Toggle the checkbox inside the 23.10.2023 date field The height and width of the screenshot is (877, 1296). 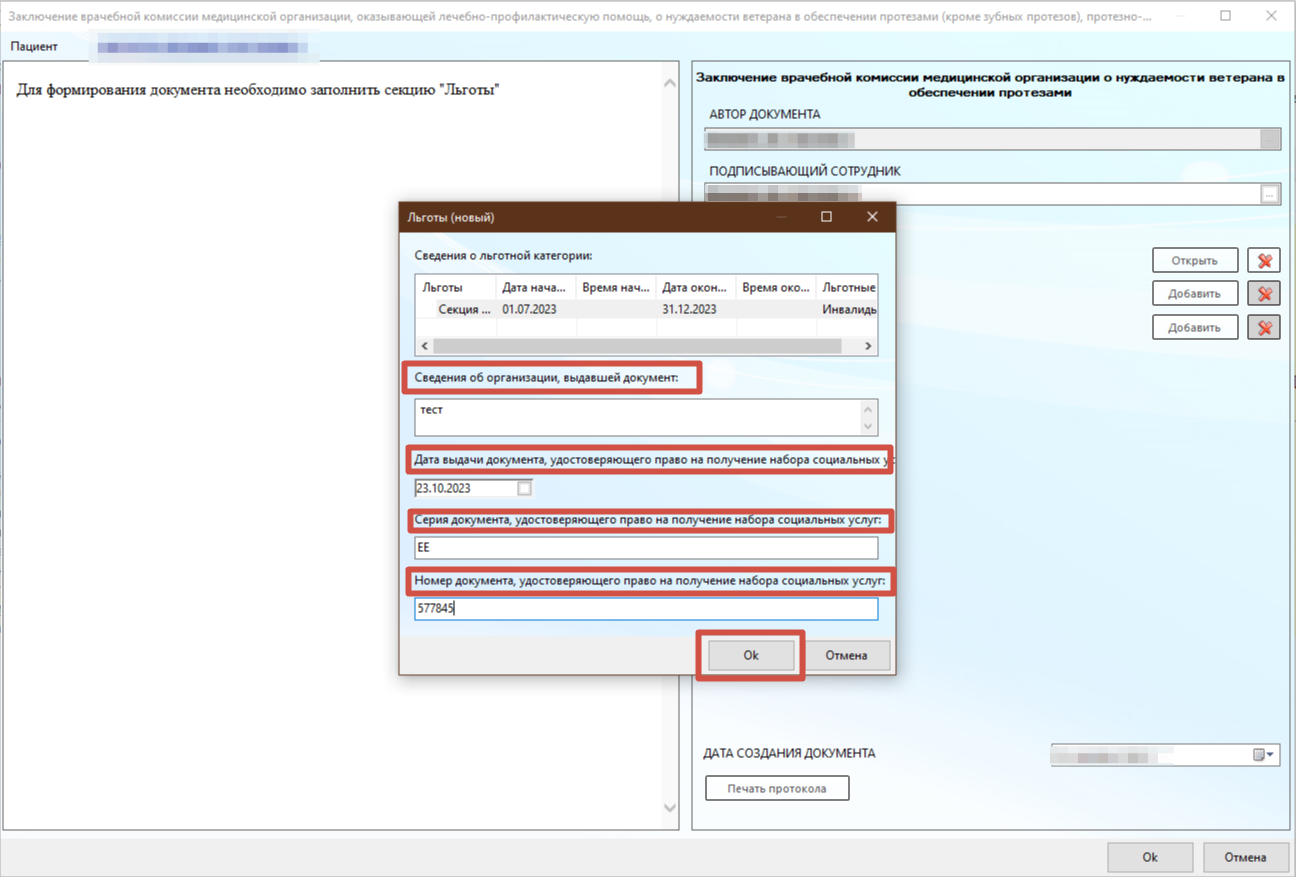[524, 489]
